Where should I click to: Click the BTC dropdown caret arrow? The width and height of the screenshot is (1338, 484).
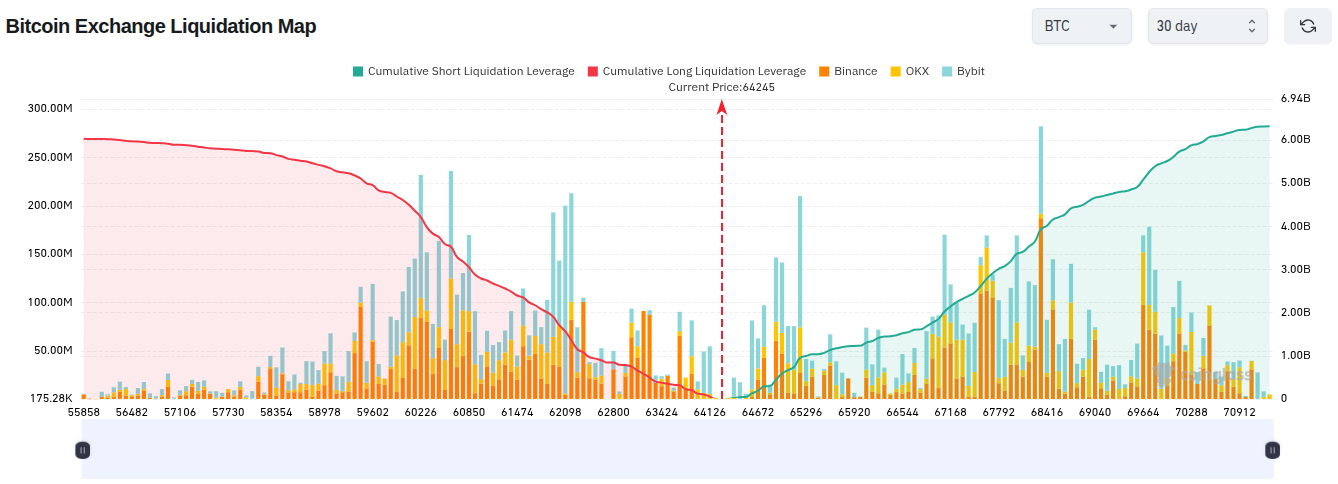tap(1113, 27)
